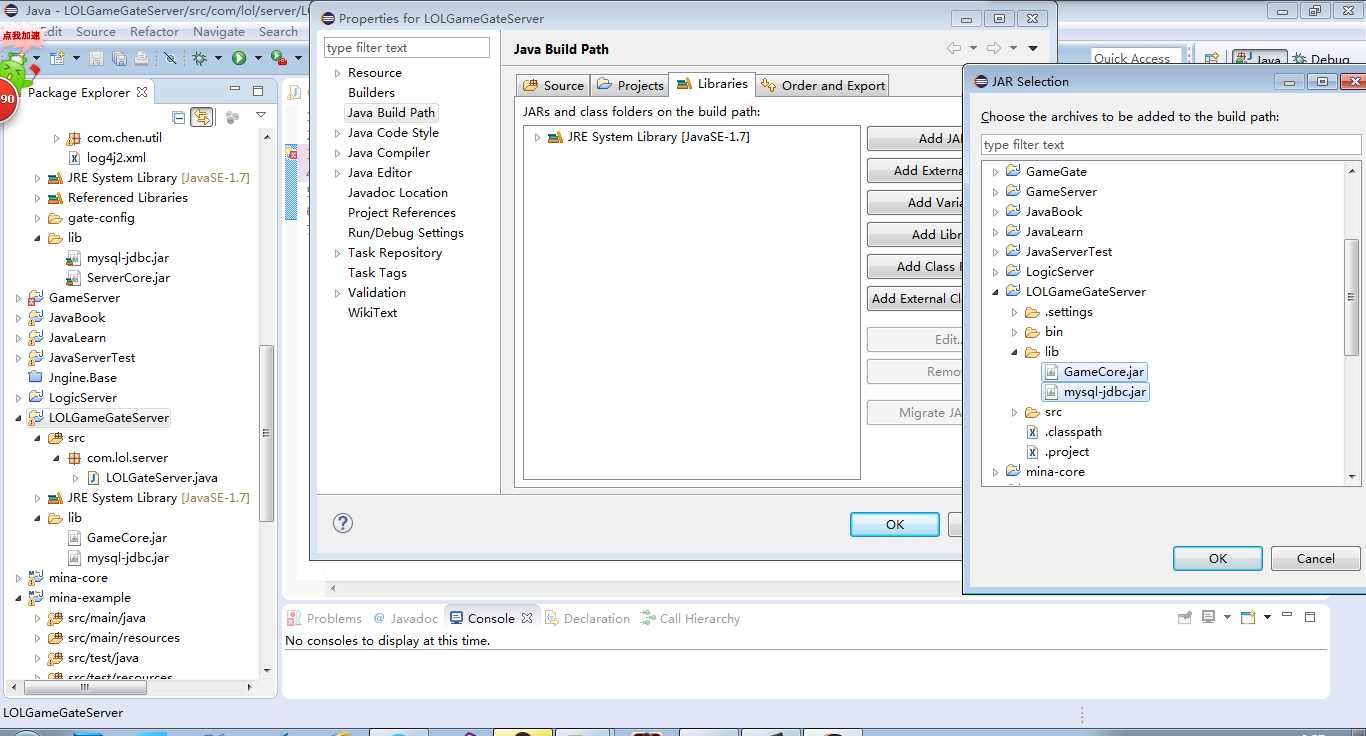
Task: Click the Open Console icon
Action: coord(1247,617)
